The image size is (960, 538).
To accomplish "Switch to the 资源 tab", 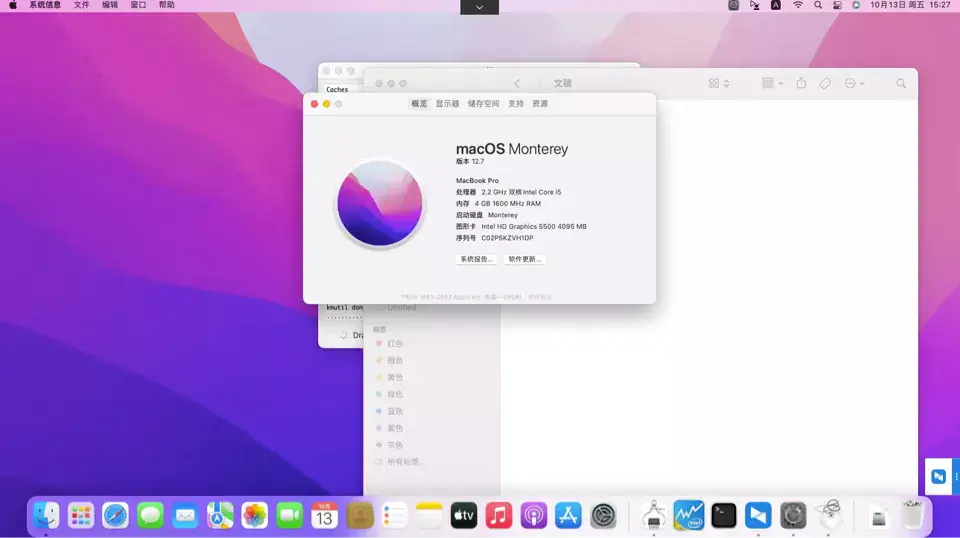I will pos(540,104).
